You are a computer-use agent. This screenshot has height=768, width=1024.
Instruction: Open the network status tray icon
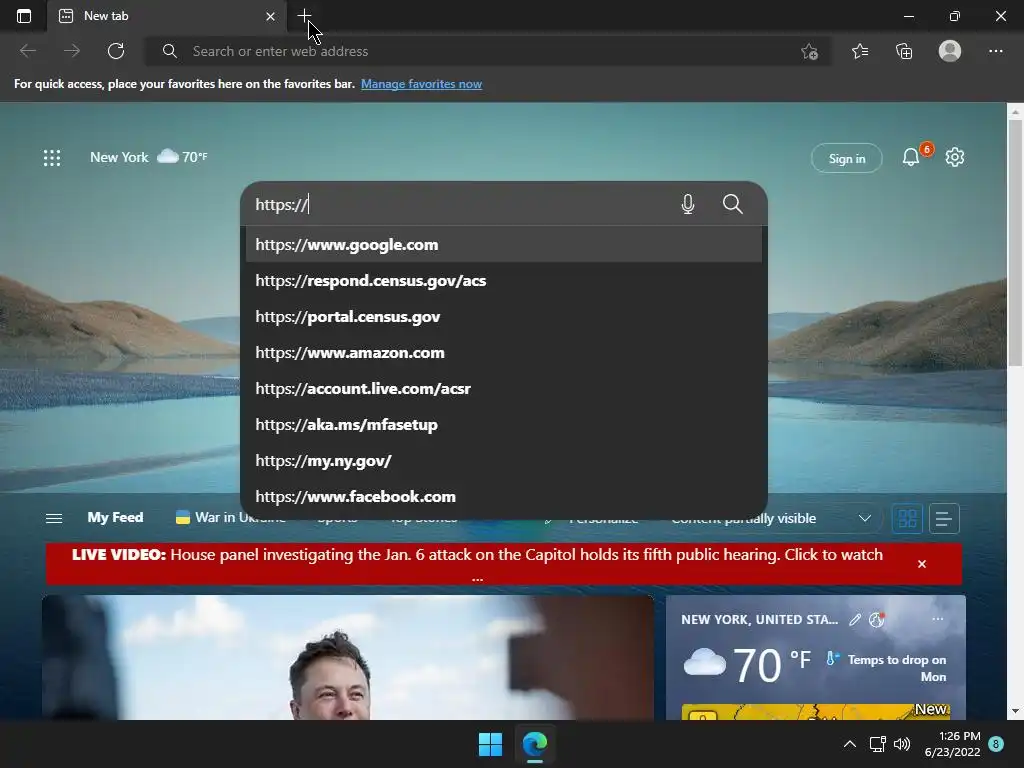coord(877,744)
